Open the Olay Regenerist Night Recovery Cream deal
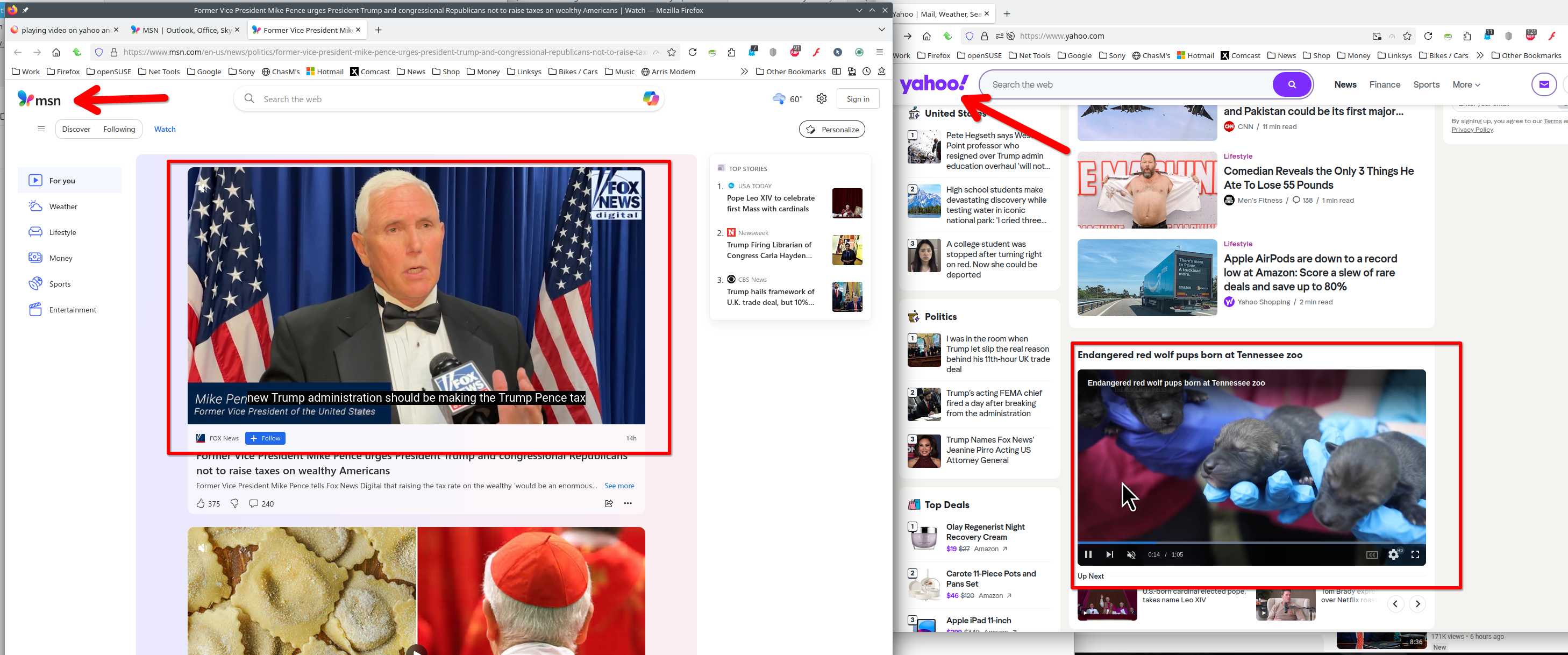Screen dimensions: 1568x655 (x=986, y=532)
